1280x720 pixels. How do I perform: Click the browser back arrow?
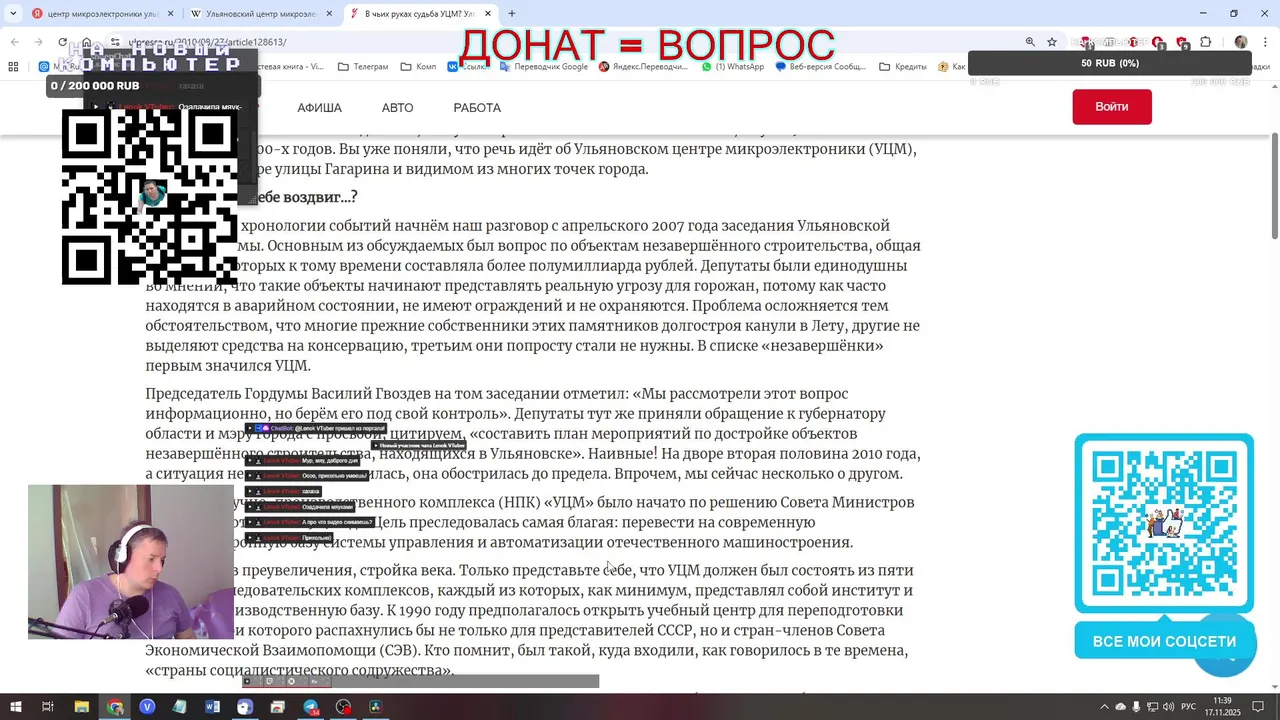pos(15,42)
